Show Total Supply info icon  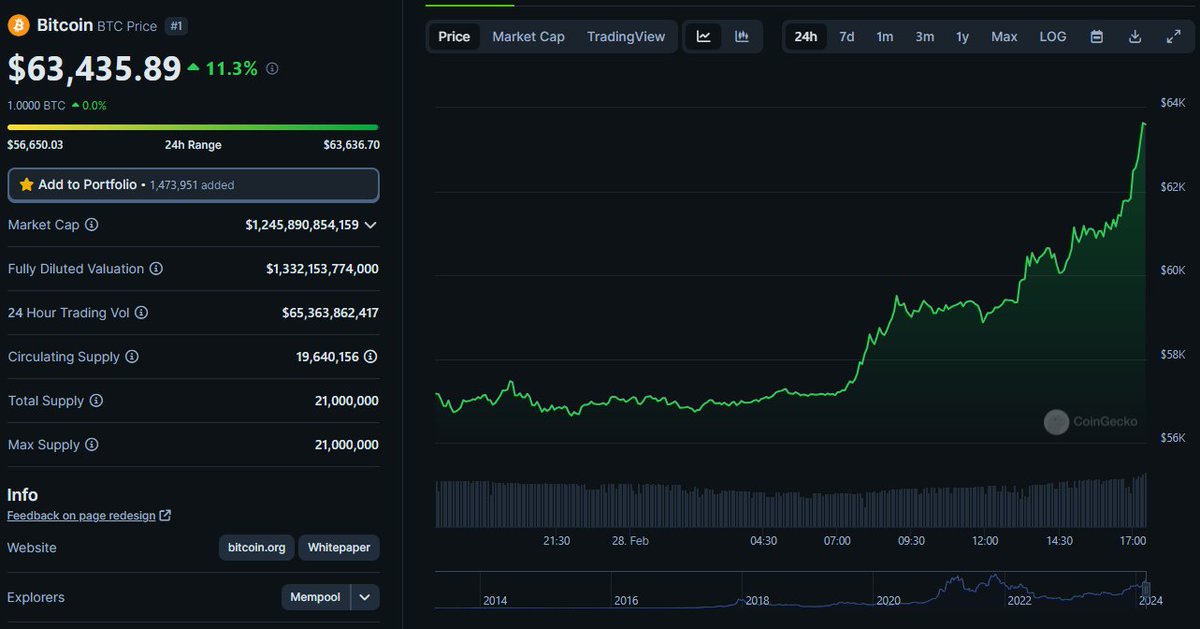tap(96, 401)
